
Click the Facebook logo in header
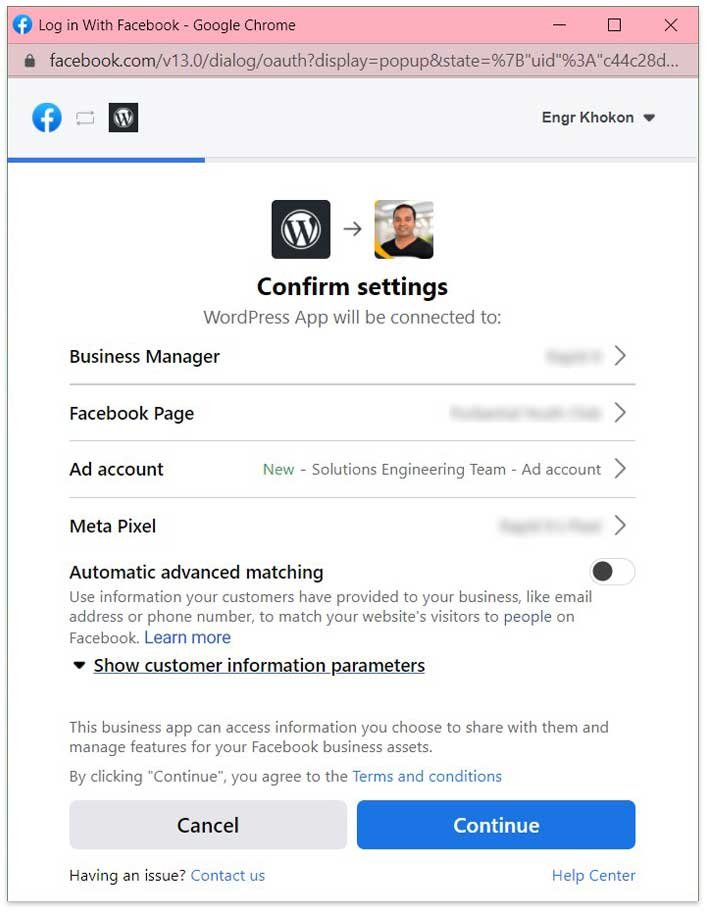47,118
